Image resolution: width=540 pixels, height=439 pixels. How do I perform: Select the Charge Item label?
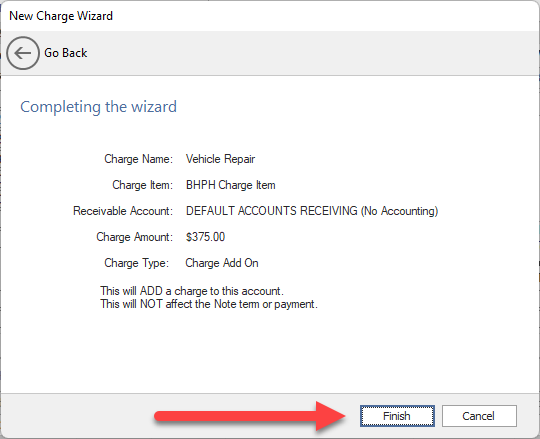(143, 185)
